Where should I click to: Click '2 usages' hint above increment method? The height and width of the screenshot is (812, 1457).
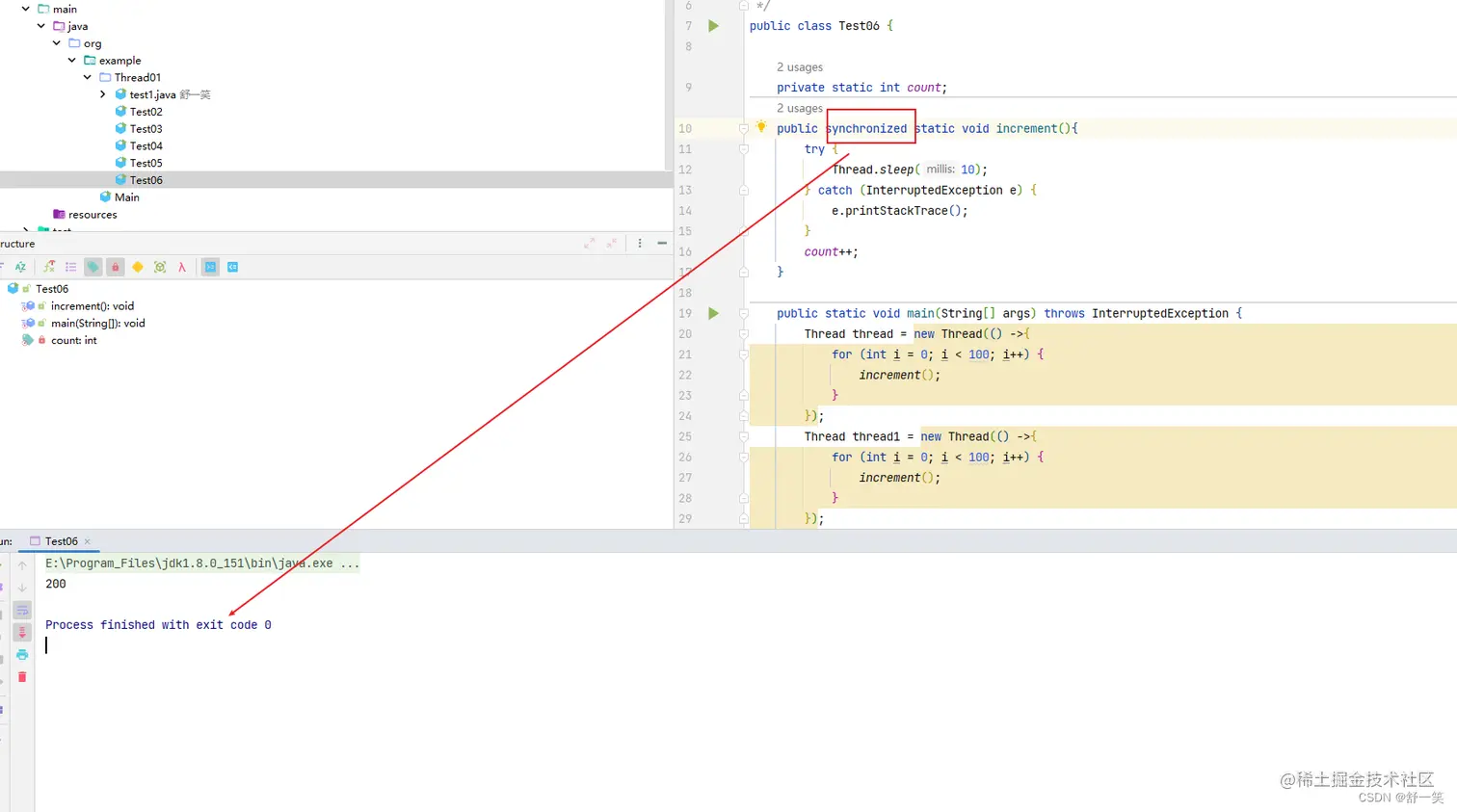tap(800, 109)
